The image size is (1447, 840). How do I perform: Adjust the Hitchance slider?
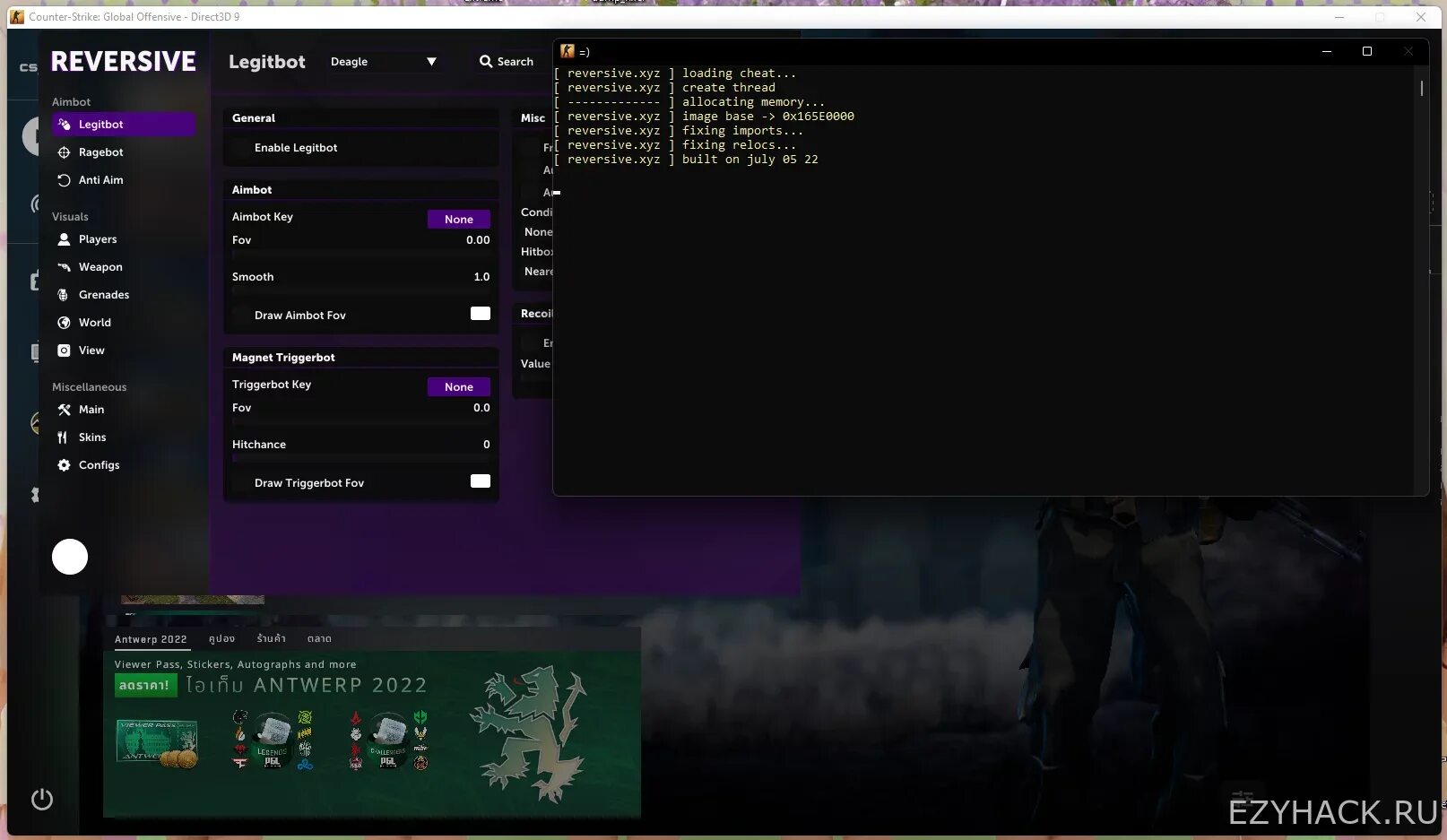tap(361, 459)
